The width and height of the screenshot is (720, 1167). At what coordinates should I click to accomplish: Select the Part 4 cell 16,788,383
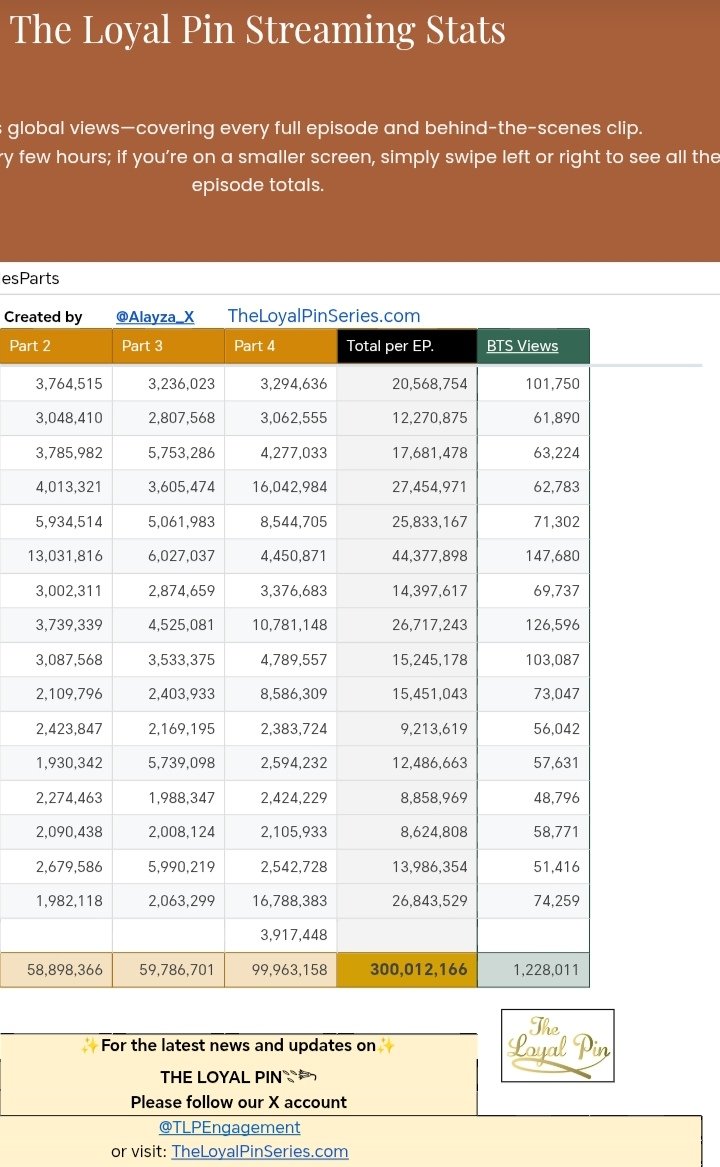click(280, 901)
